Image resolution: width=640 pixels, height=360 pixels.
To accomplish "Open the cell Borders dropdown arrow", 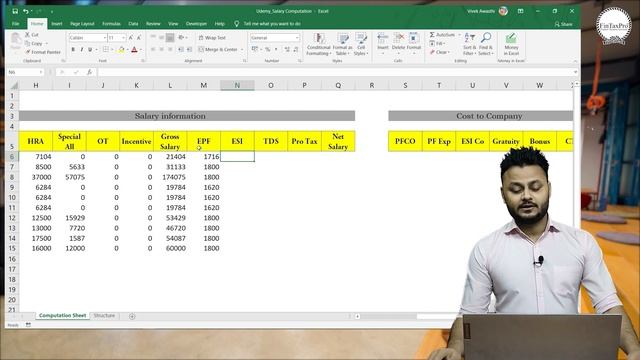I will 112,49.
